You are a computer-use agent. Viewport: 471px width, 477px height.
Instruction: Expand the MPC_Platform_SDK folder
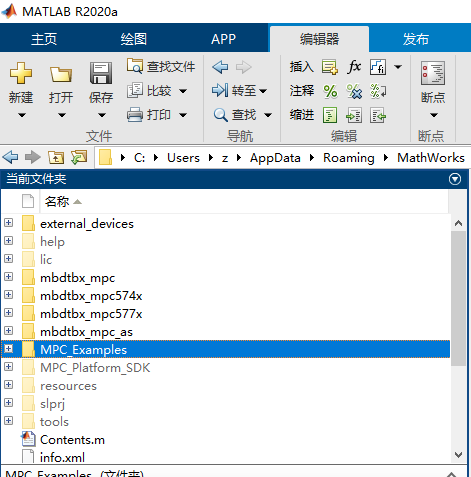pos(9,367)
